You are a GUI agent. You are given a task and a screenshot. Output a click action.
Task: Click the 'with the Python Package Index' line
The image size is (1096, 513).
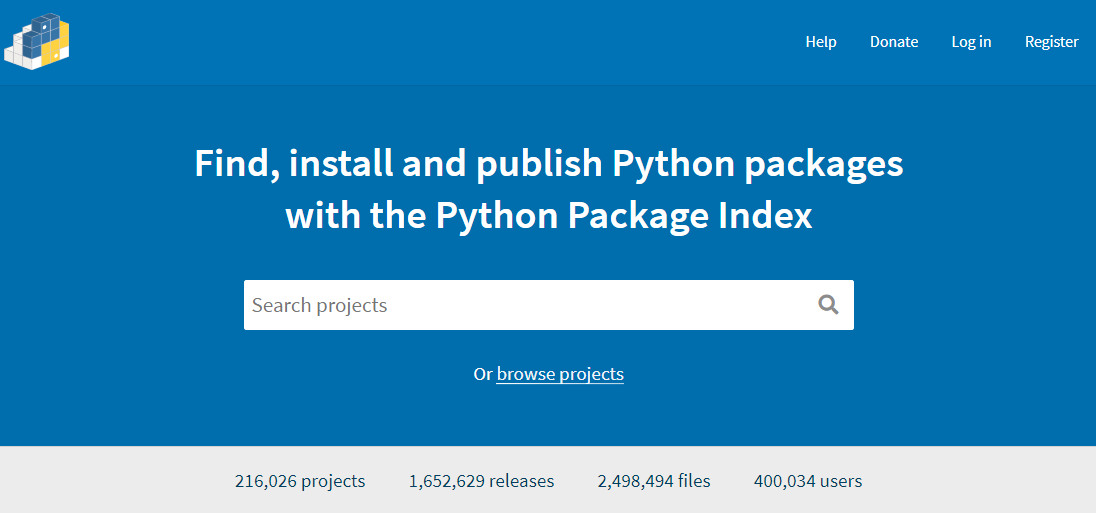pos(548,216)
